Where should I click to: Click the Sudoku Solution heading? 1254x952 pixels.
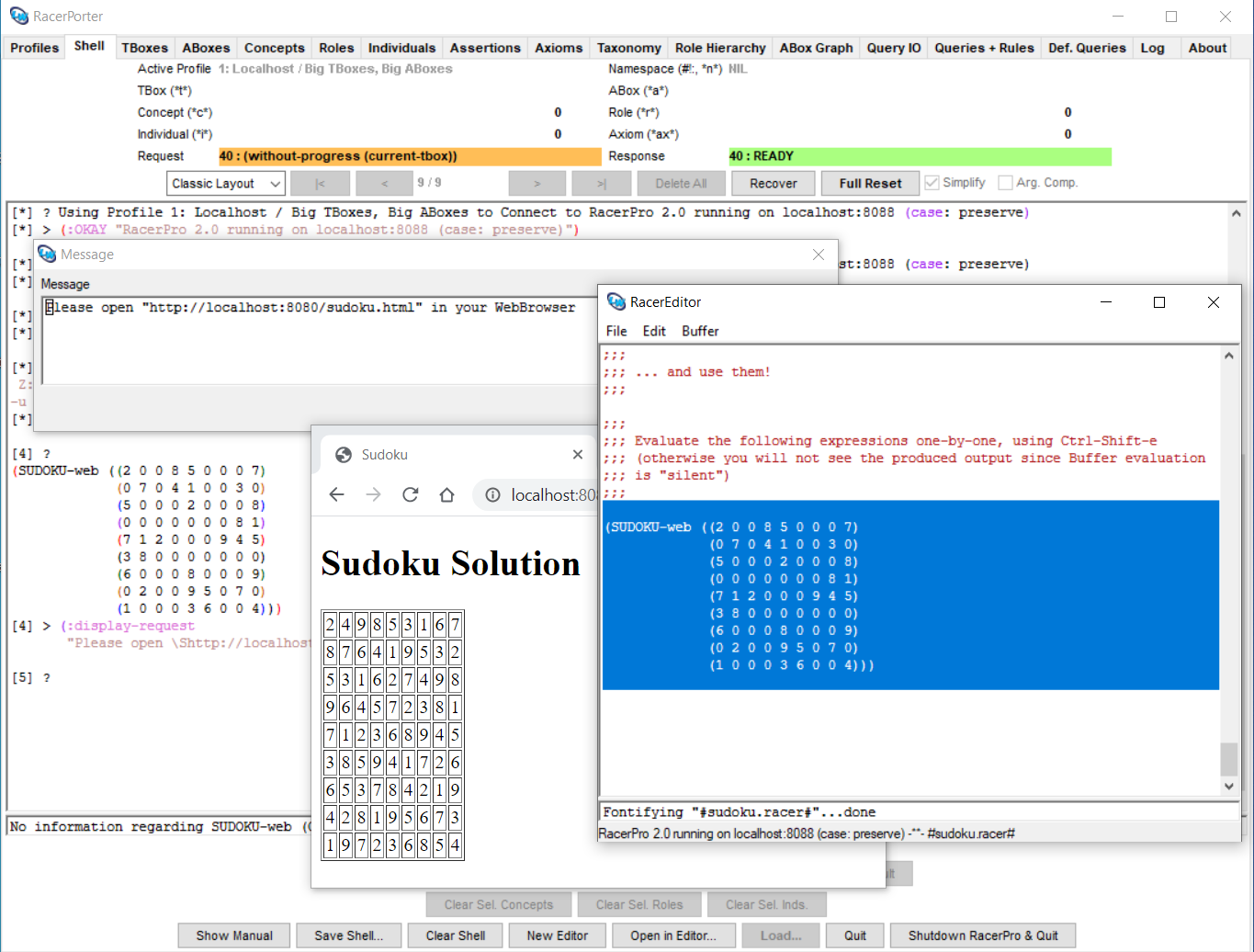[450, 563]
